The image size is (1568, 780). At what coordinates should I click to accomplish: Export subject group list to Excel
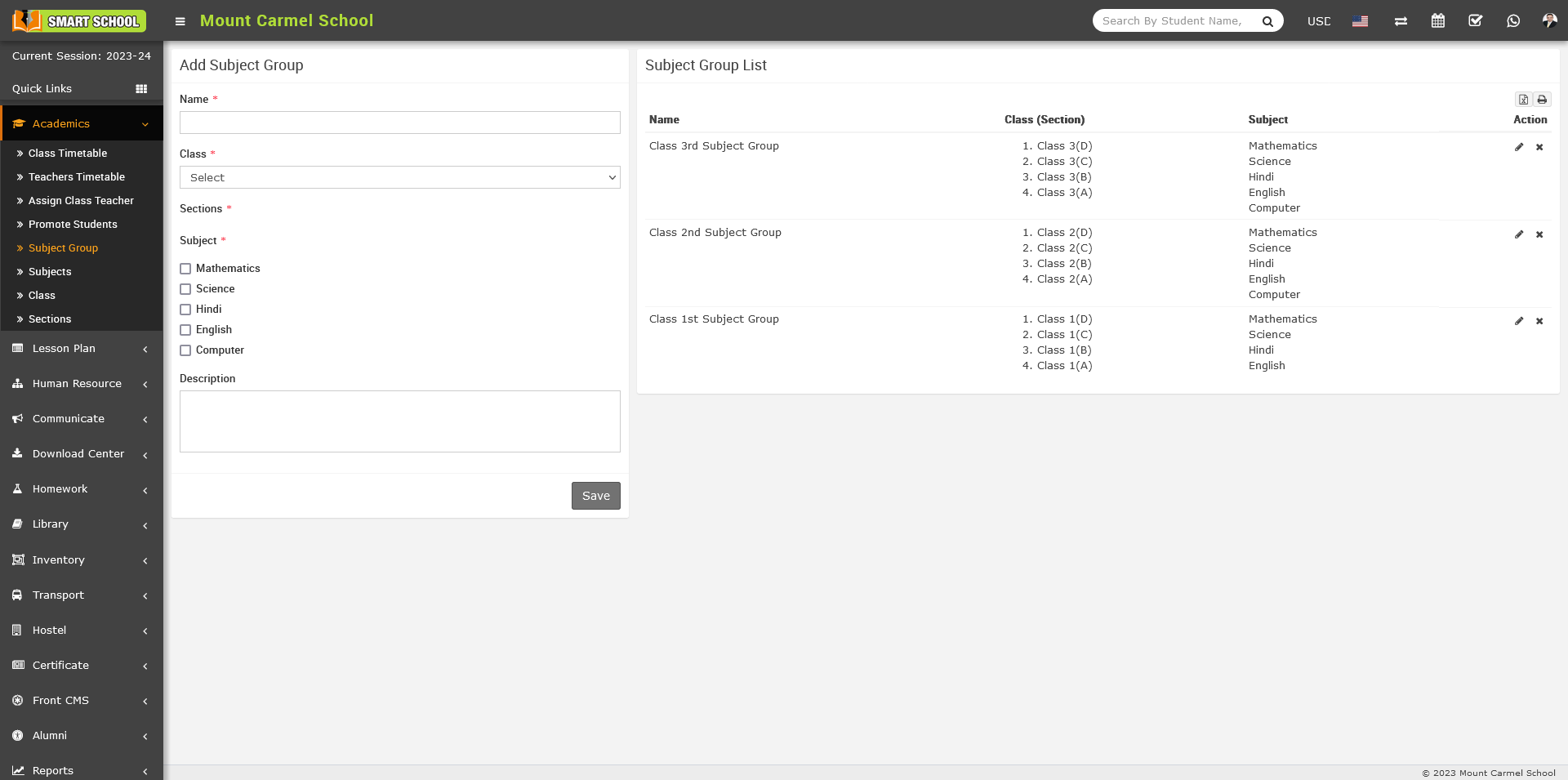[x=1523, y=100]
